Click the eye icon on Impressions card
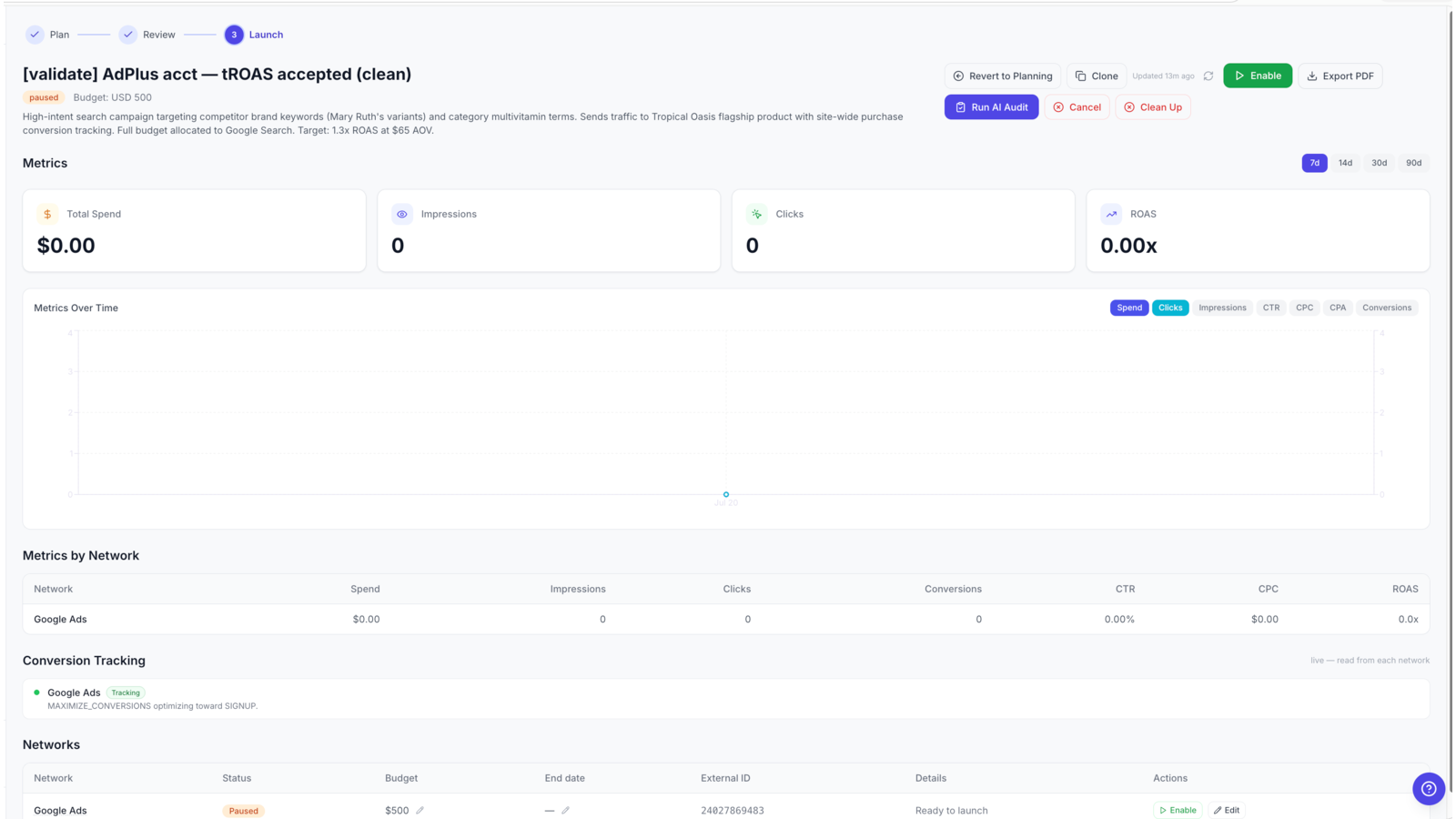The height and width of the screenshot is (819, 1456). pyautogui.click(x=401, y=214)
